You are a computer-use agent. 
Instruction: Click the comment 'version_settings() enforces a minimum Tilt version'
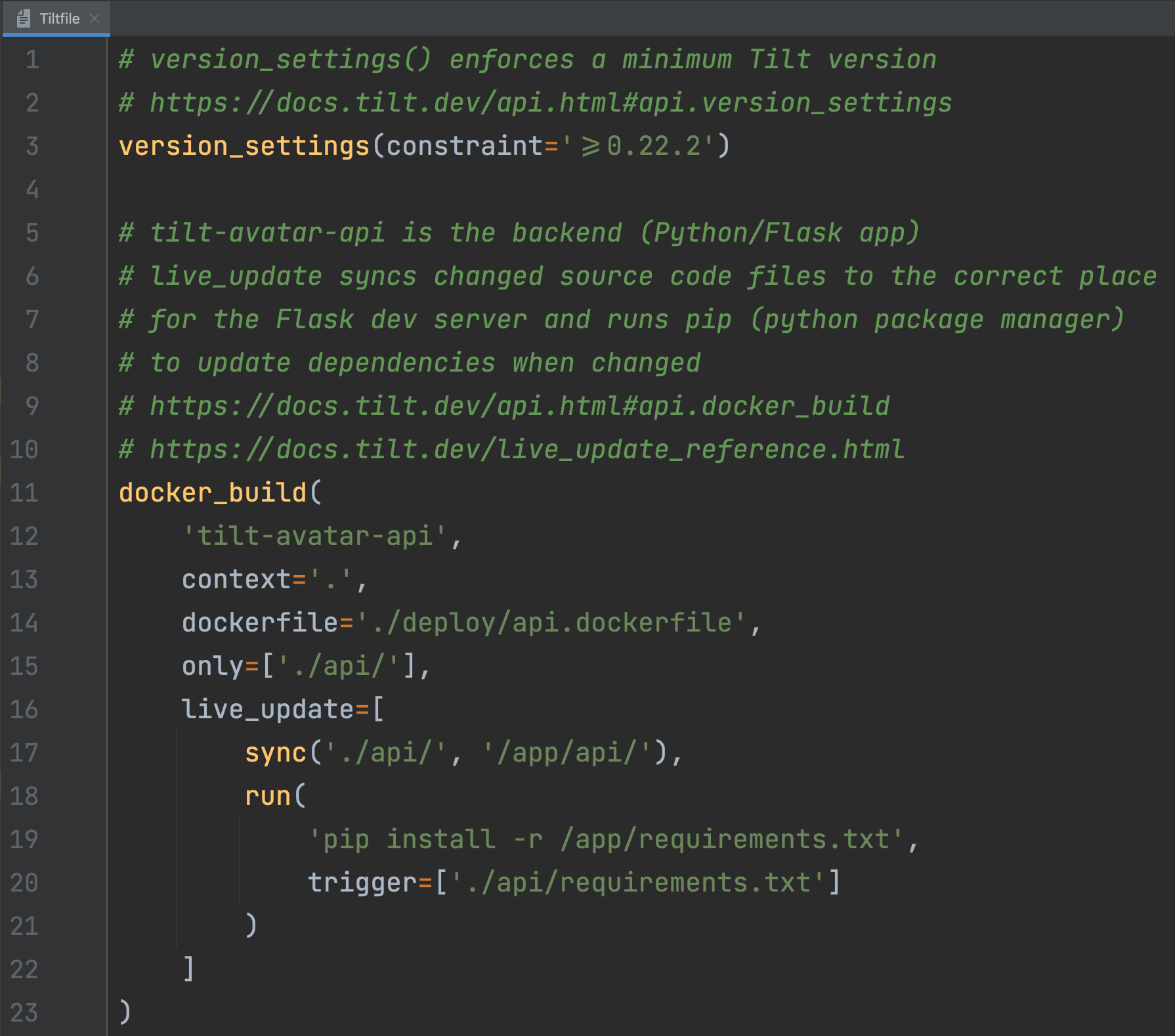(528, 60)
